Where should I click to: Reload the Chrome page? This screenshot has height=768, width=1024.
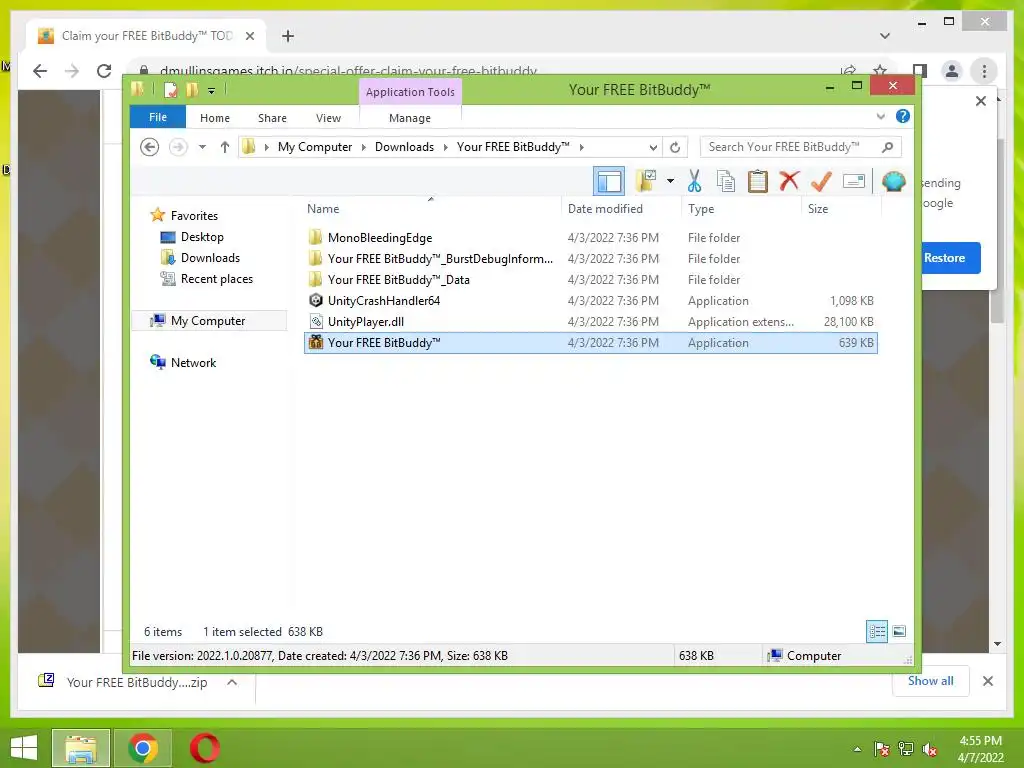click(104, 71)
